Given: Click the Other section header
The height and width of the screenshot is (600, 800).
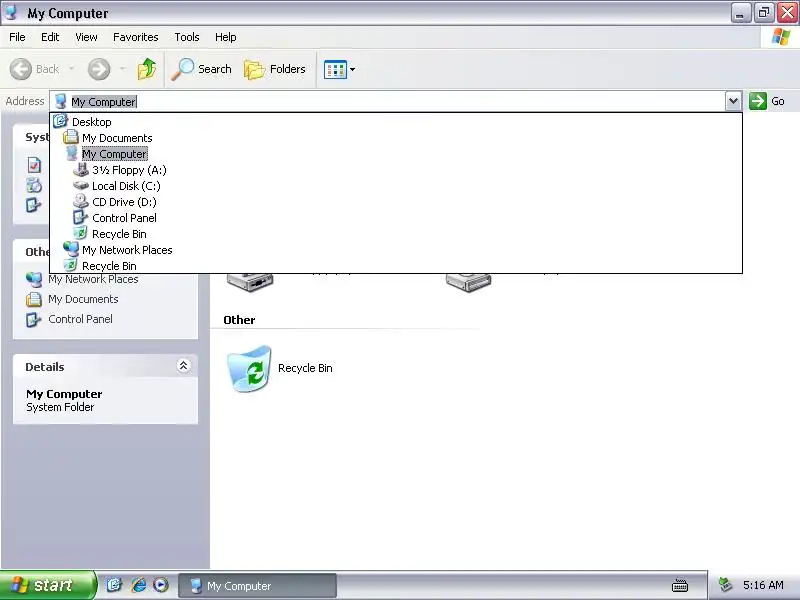Looking at the screenshot, I should 239,320.
